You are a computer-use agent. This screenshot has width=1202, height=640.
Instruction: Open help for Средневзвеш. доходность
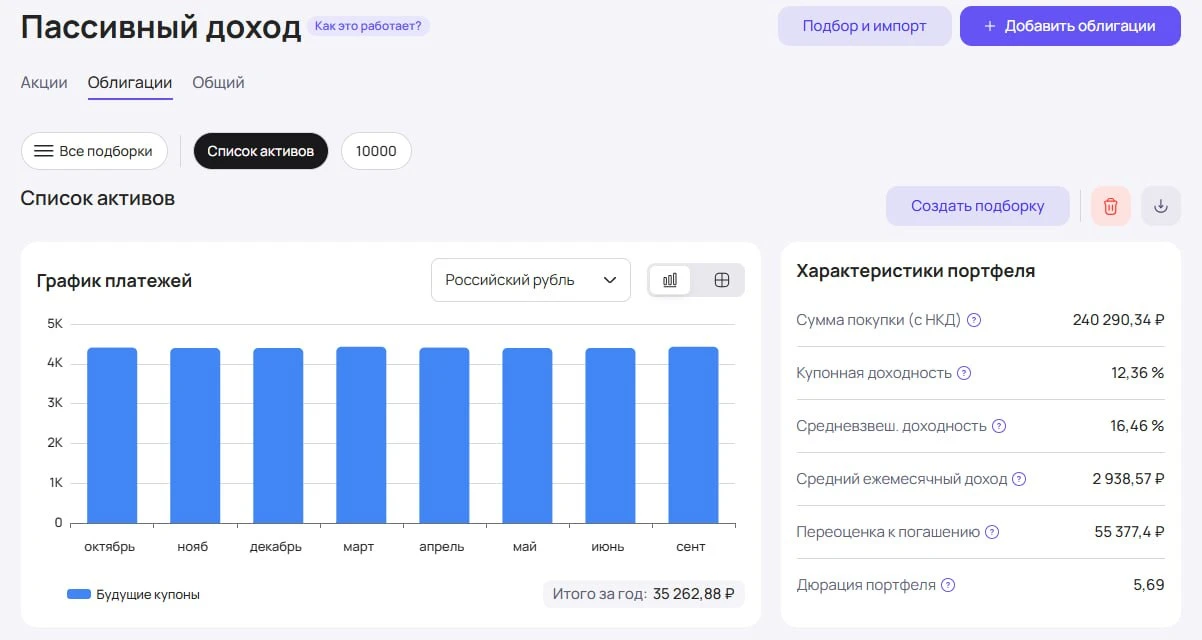point(999,426)
